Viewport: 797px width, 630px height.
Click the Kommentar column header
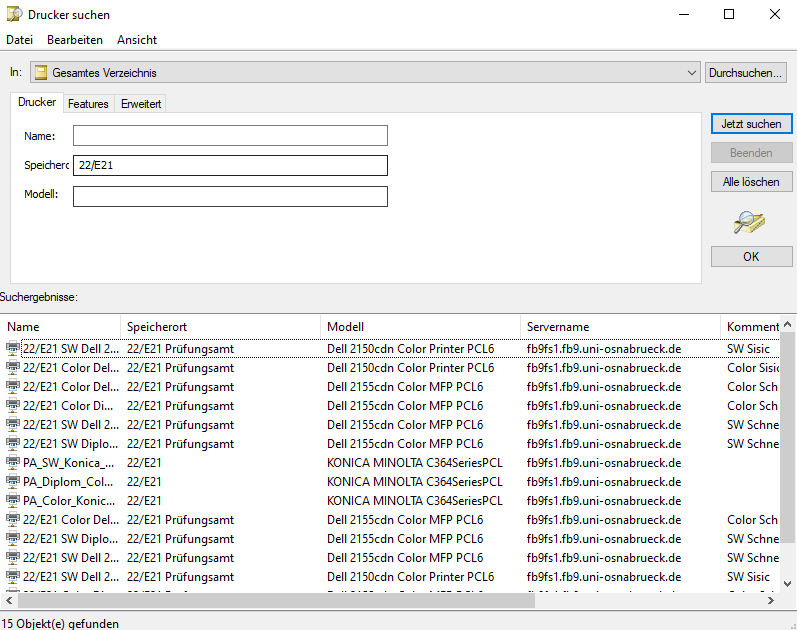click(750, 326)
